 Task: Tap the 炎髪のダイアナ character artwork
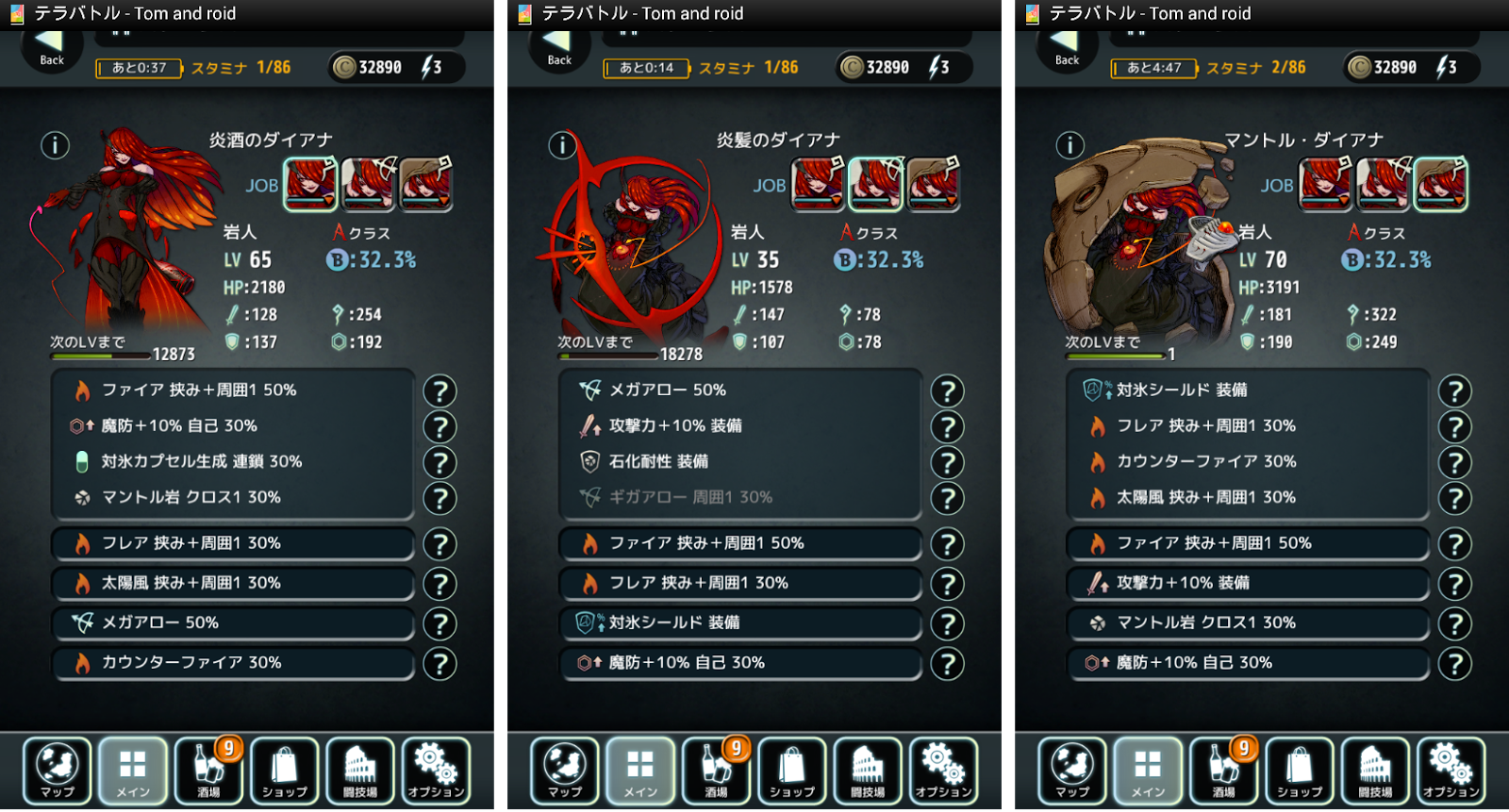tap(632, 245)
